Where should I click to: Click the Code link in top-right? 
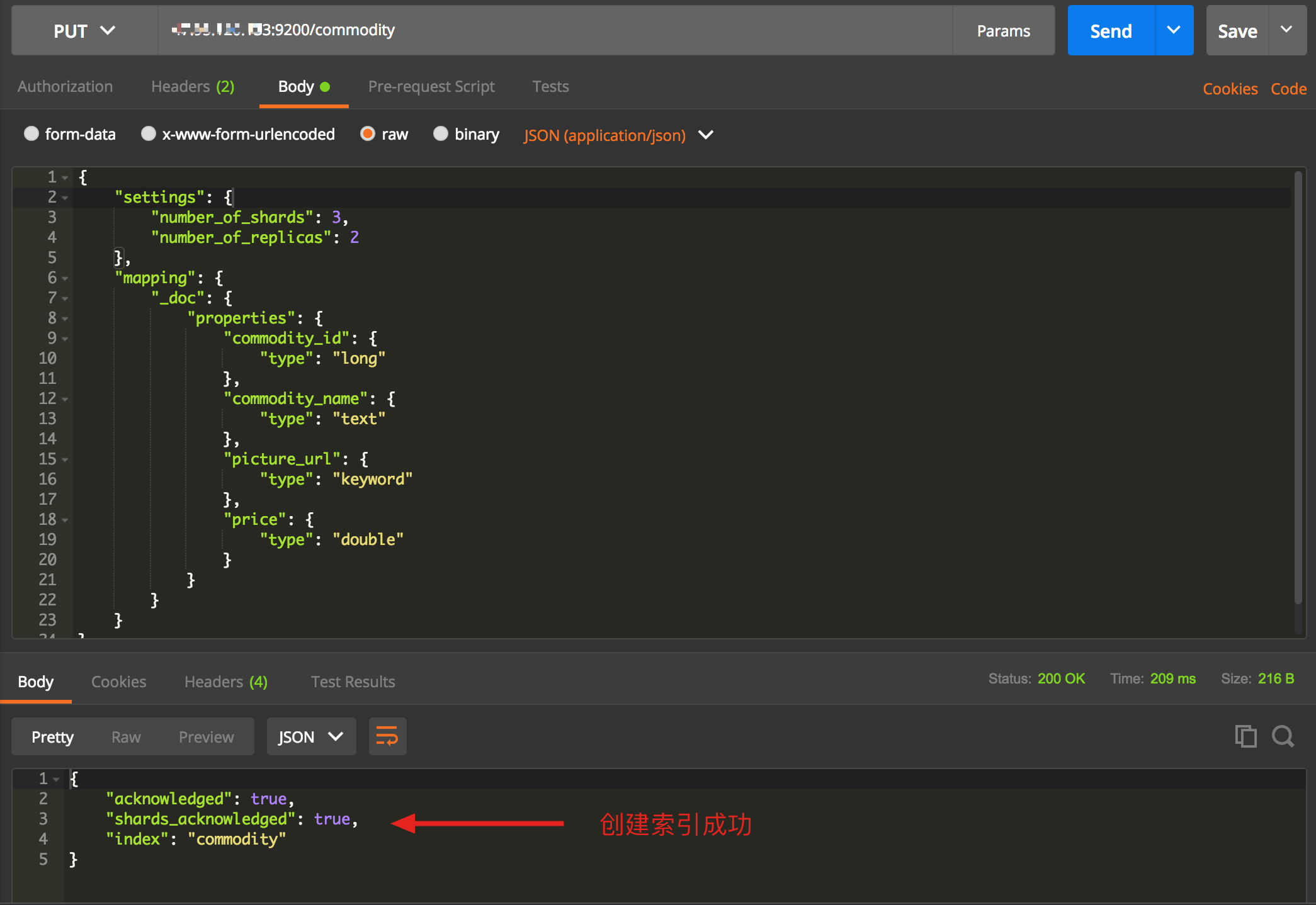[1285, 87]
